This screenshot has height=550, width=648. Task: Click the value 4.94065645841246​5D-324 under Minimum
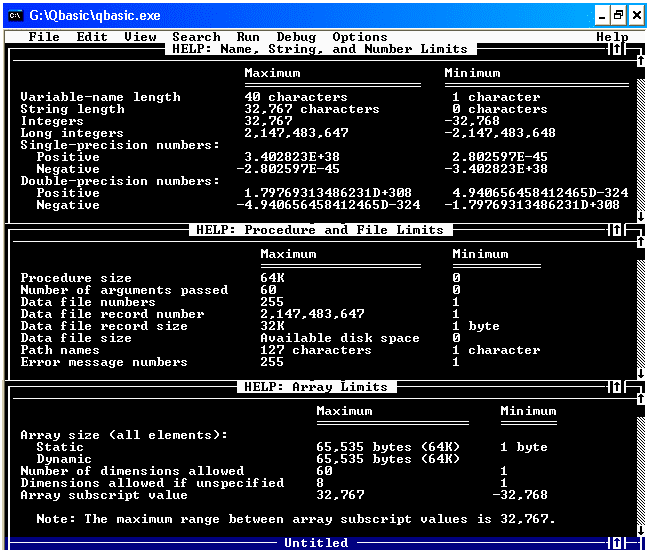click(540, 193)
